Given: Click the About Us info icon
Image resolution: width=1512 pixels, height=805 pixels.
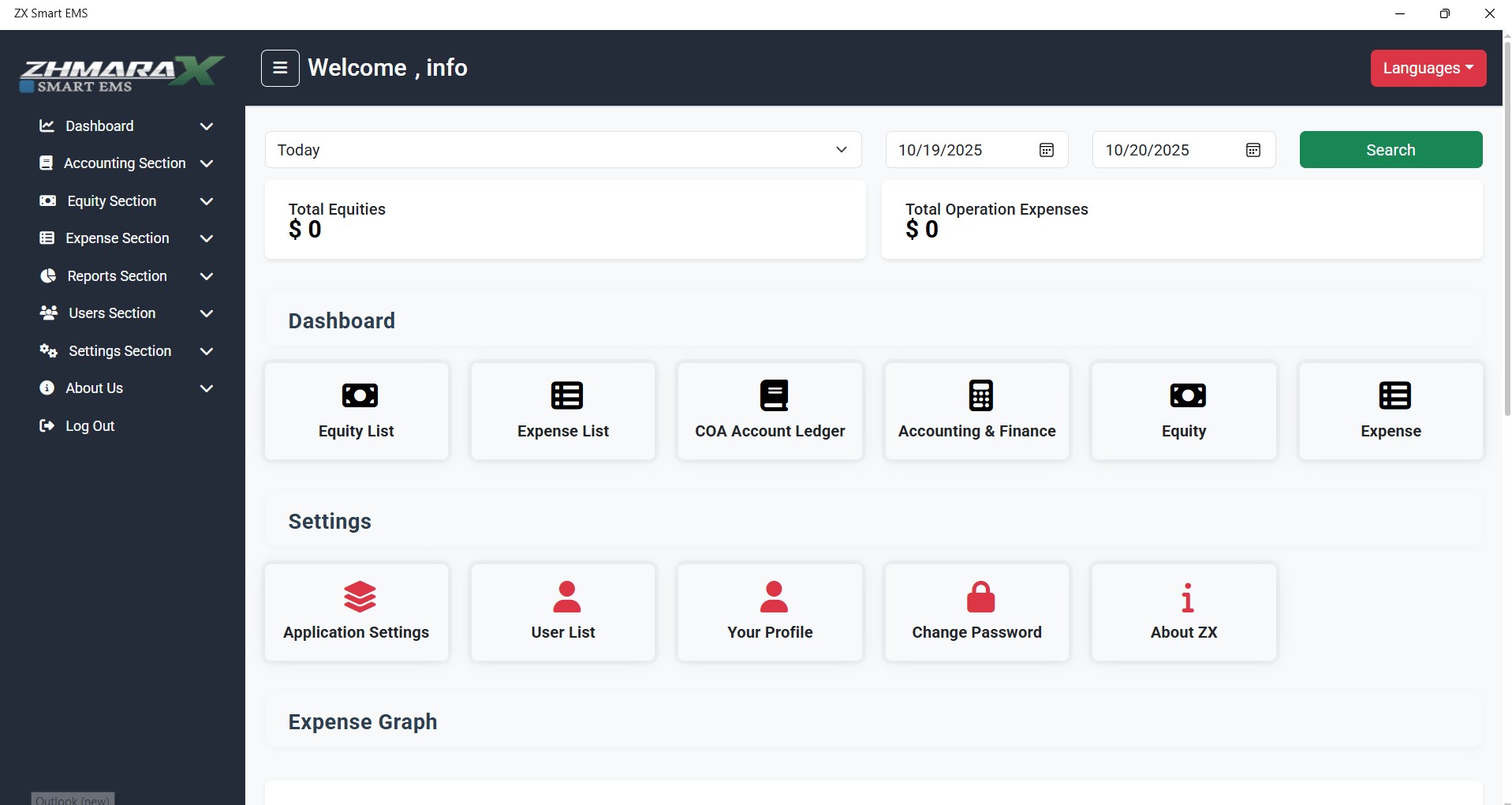Looking at the screenshot, I should point(47,388).
